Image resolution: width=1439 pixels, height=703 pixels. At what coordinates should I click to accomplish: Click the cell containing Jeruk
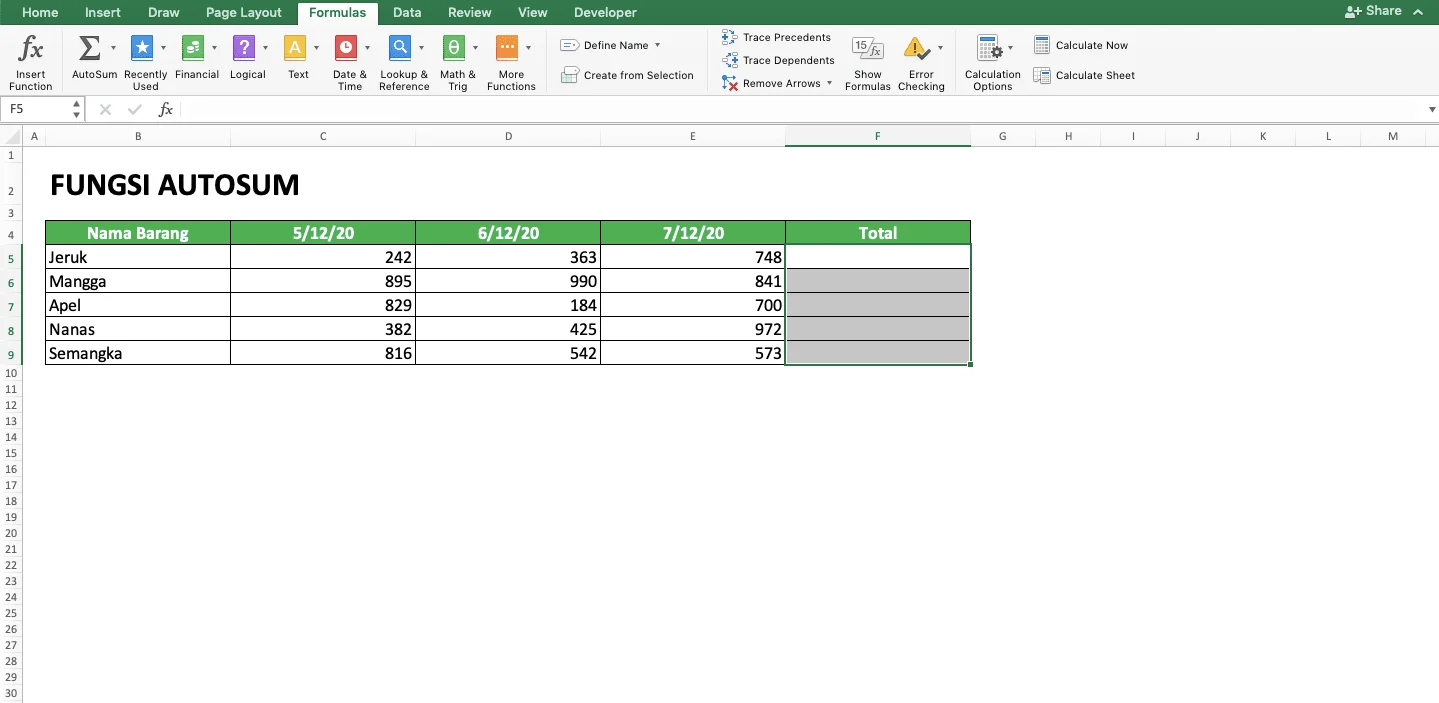click(x=138, y=257)
